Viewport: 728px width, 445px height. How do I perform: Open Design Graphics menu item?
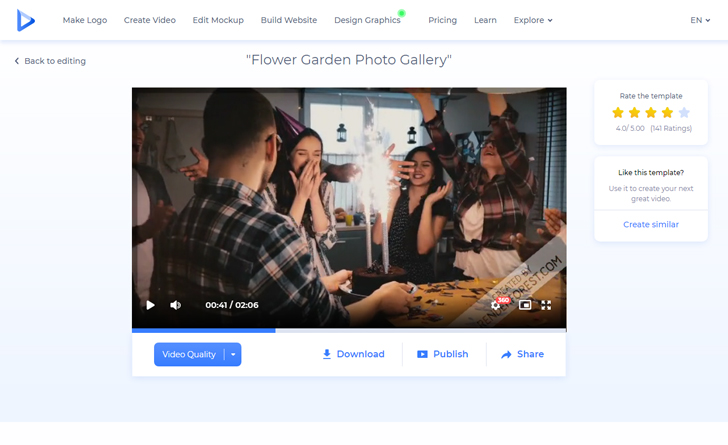[x=367, y=20]
